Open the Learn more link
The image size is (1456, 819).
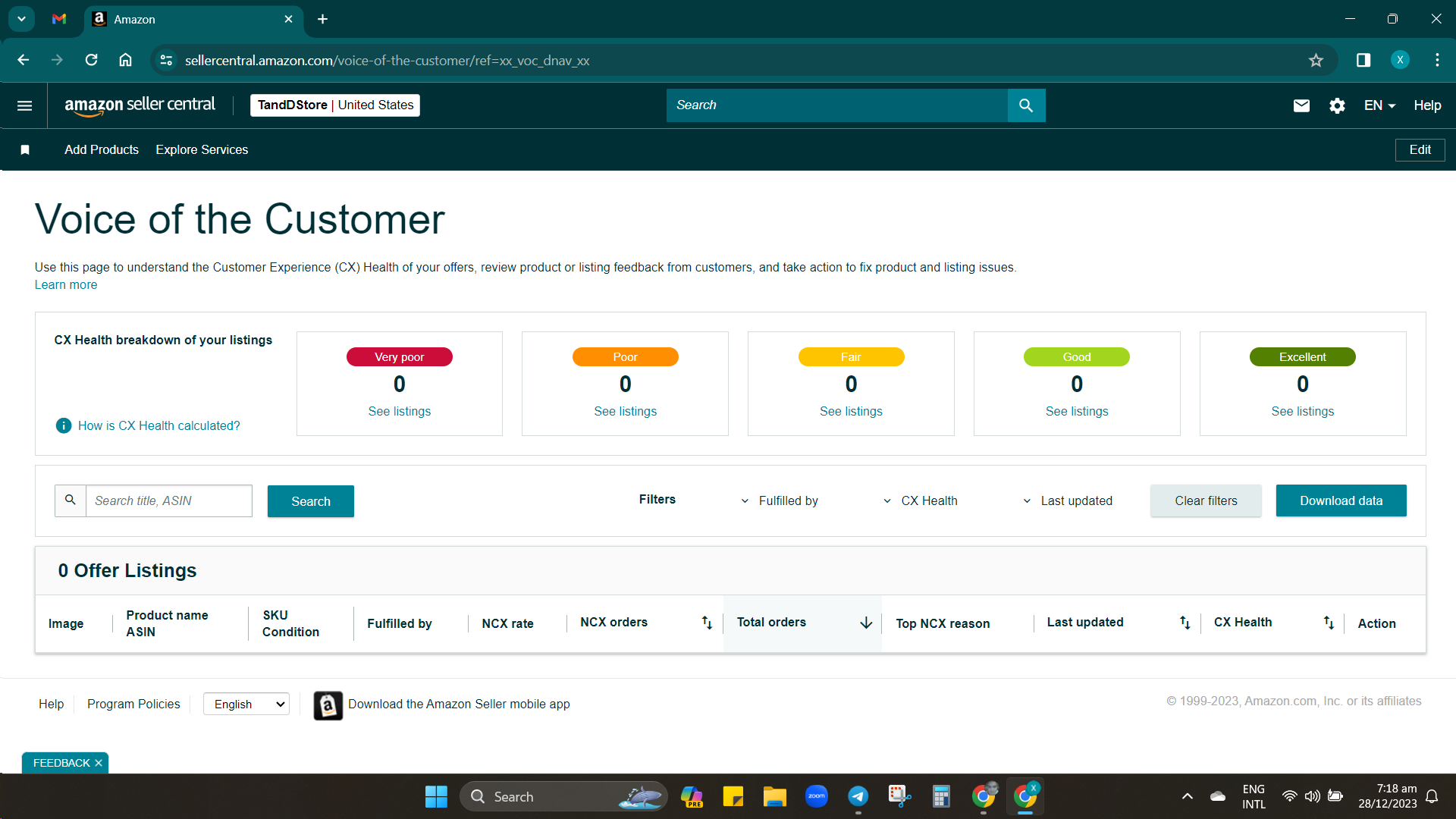click(66, 285)
